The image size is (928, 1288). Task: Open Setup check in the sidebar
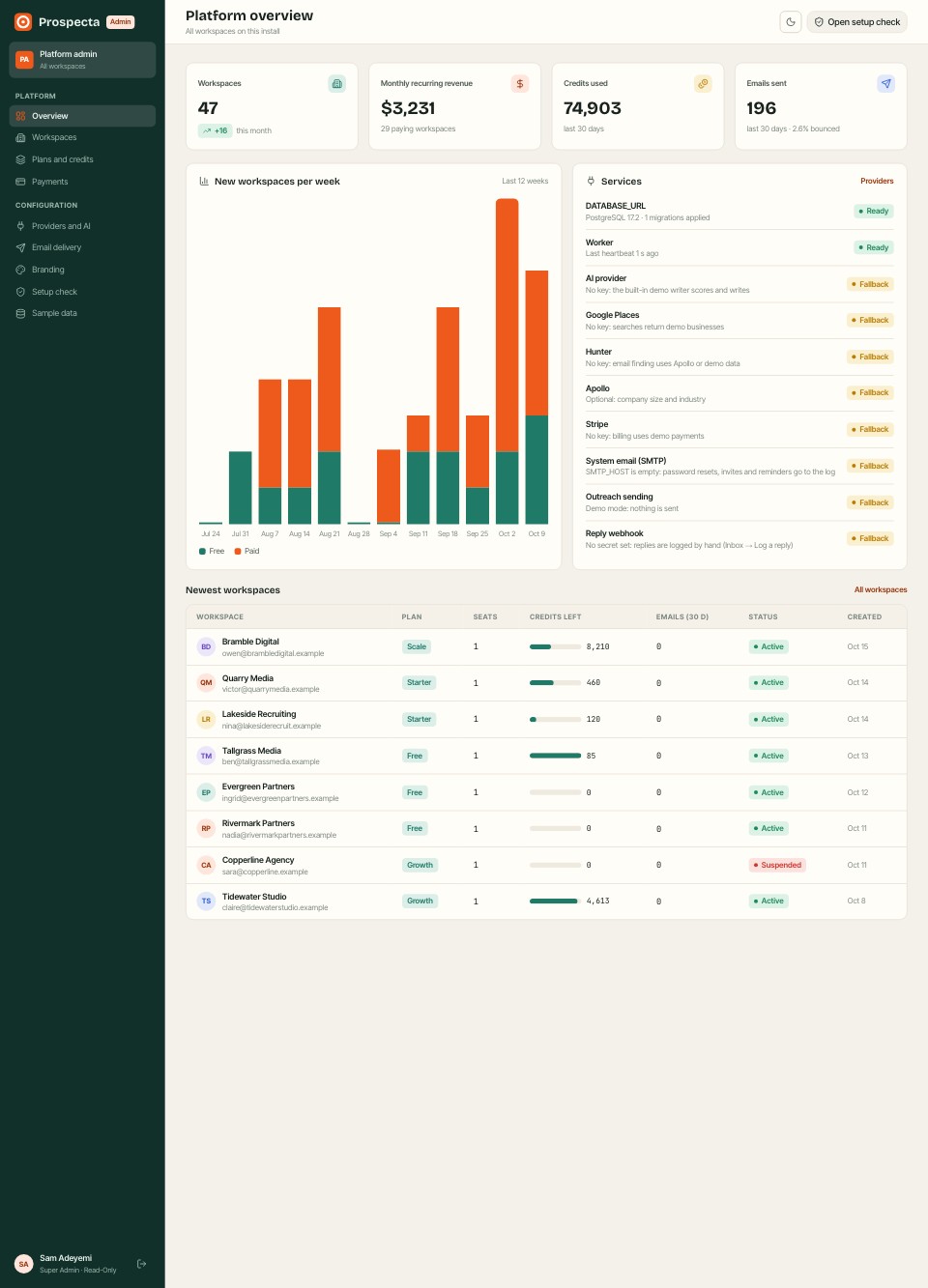[82, 292]
